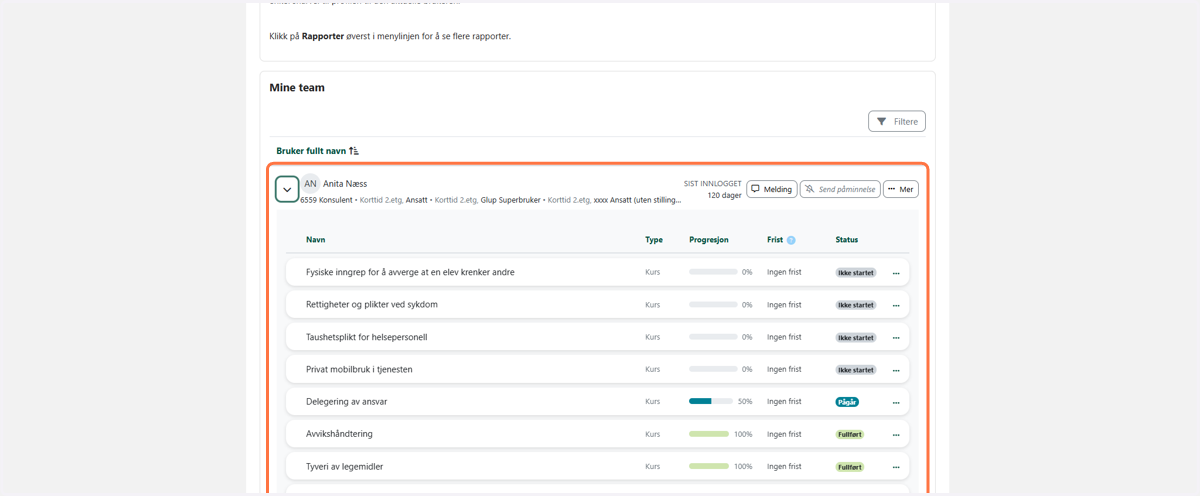This screenshot has width=1200, height=496.
Task: Click the 50% progress bar for Delegering
Action: pos(711,402)
